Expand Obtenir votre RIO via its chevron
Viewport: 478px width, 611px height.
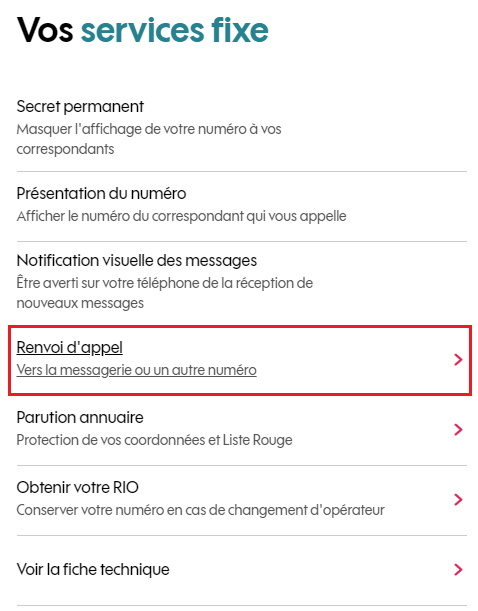[x=458, y=500]
